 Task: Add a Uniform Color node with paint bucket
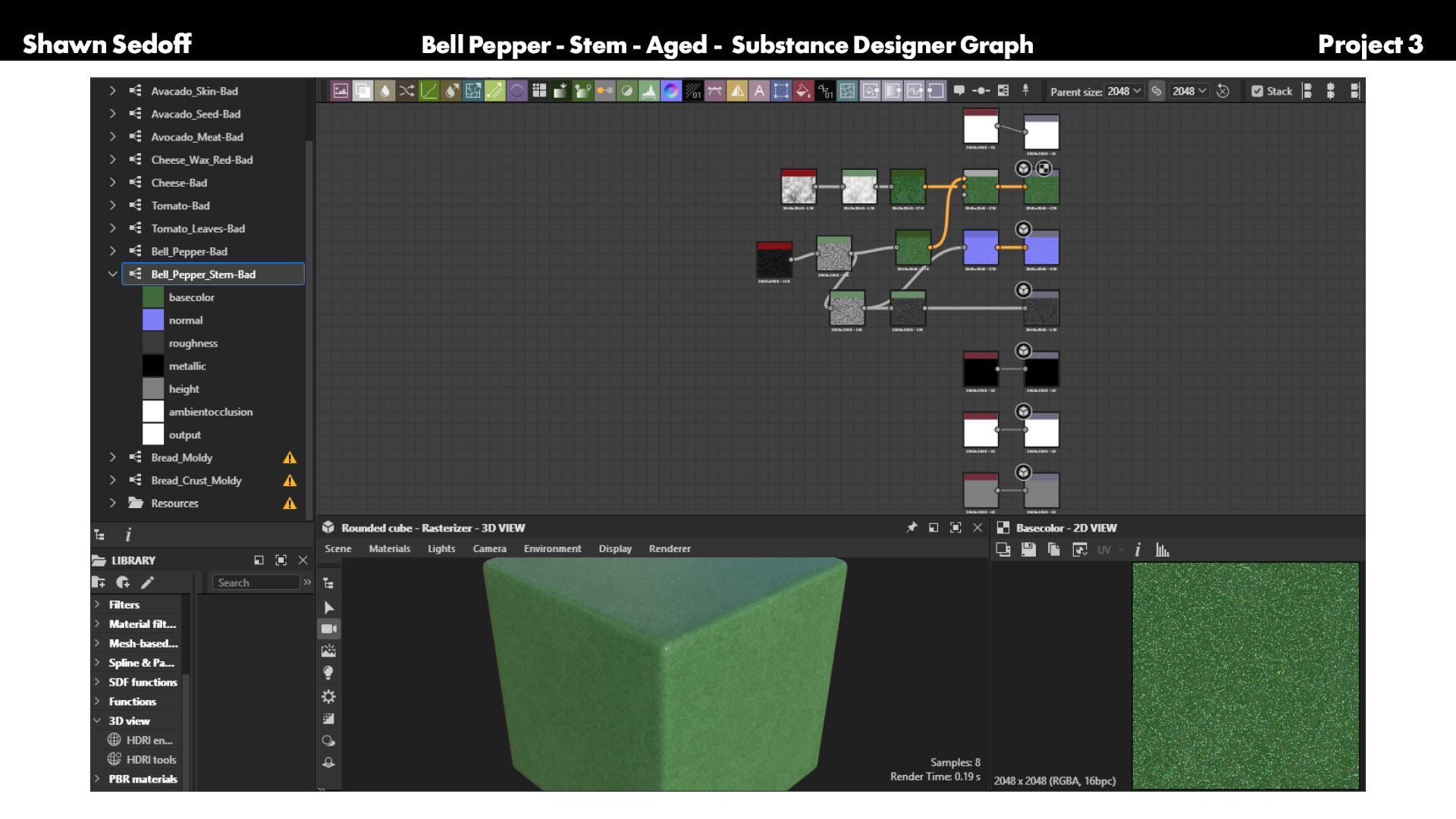click(x=803, y=91)
